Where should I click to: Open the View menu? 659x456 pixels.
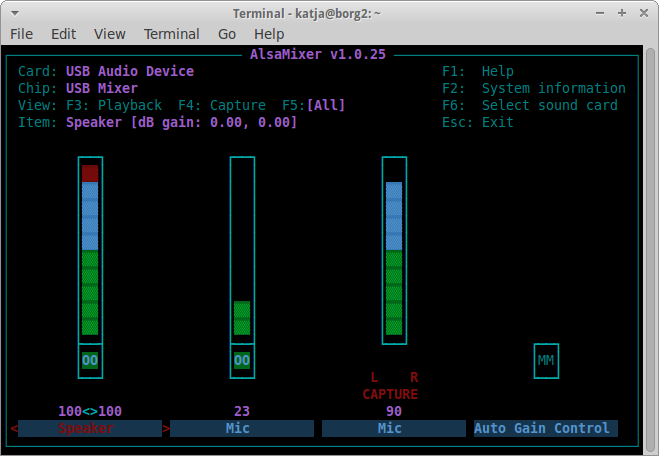[x=110, y=34]
